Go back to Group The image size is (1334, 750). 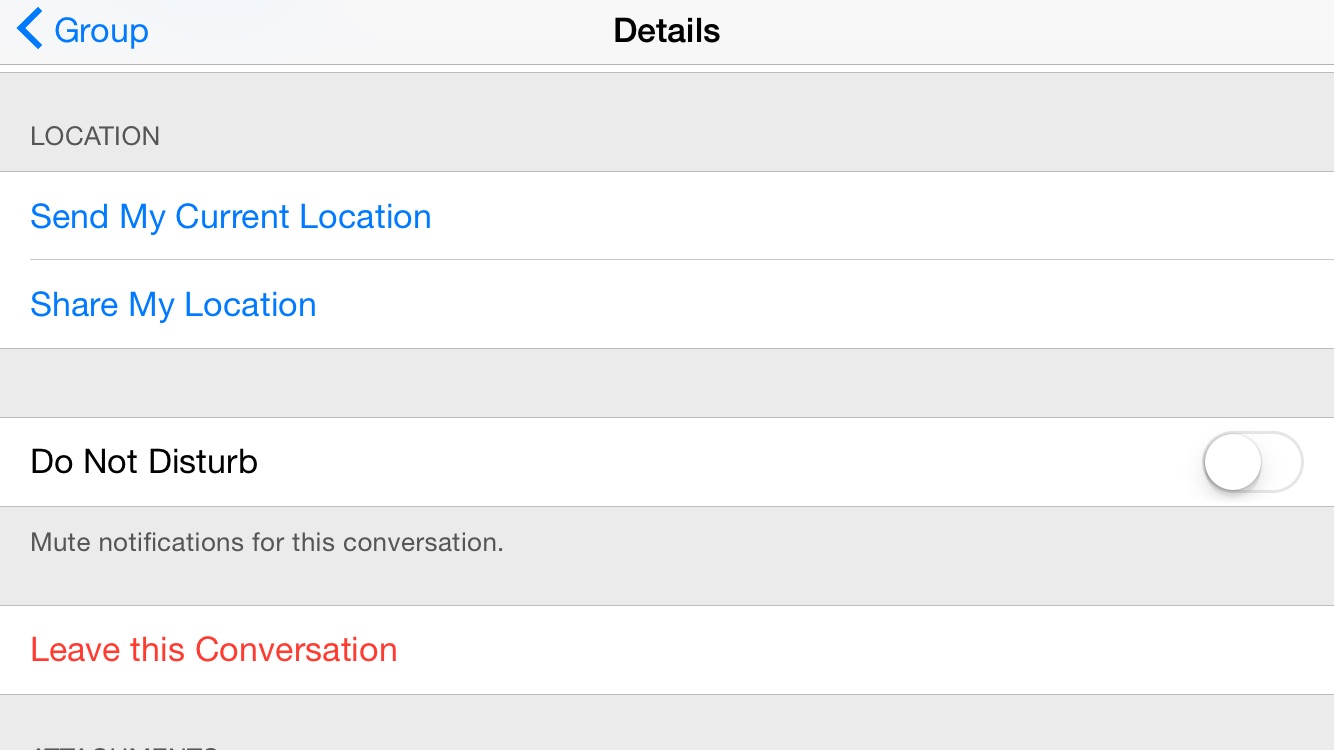click(83, 30)
